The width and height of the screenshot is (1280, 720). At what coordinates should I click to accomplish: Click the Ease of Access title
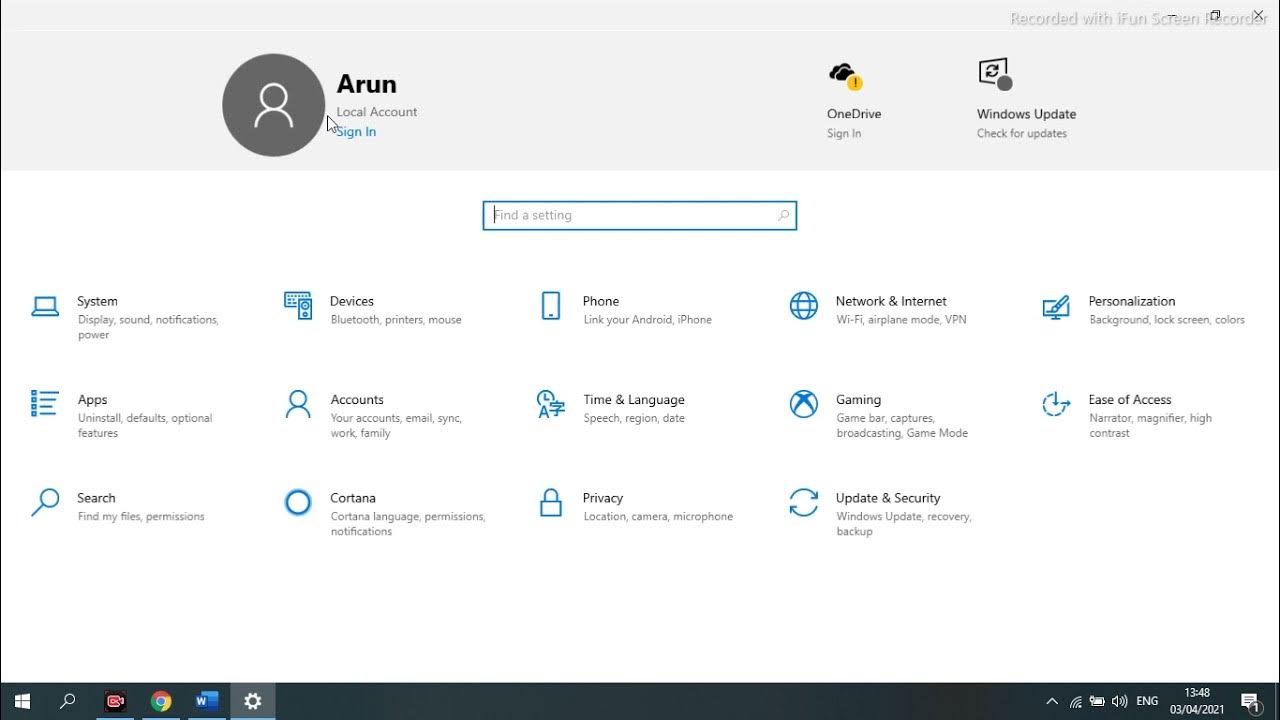(1130, 399)
